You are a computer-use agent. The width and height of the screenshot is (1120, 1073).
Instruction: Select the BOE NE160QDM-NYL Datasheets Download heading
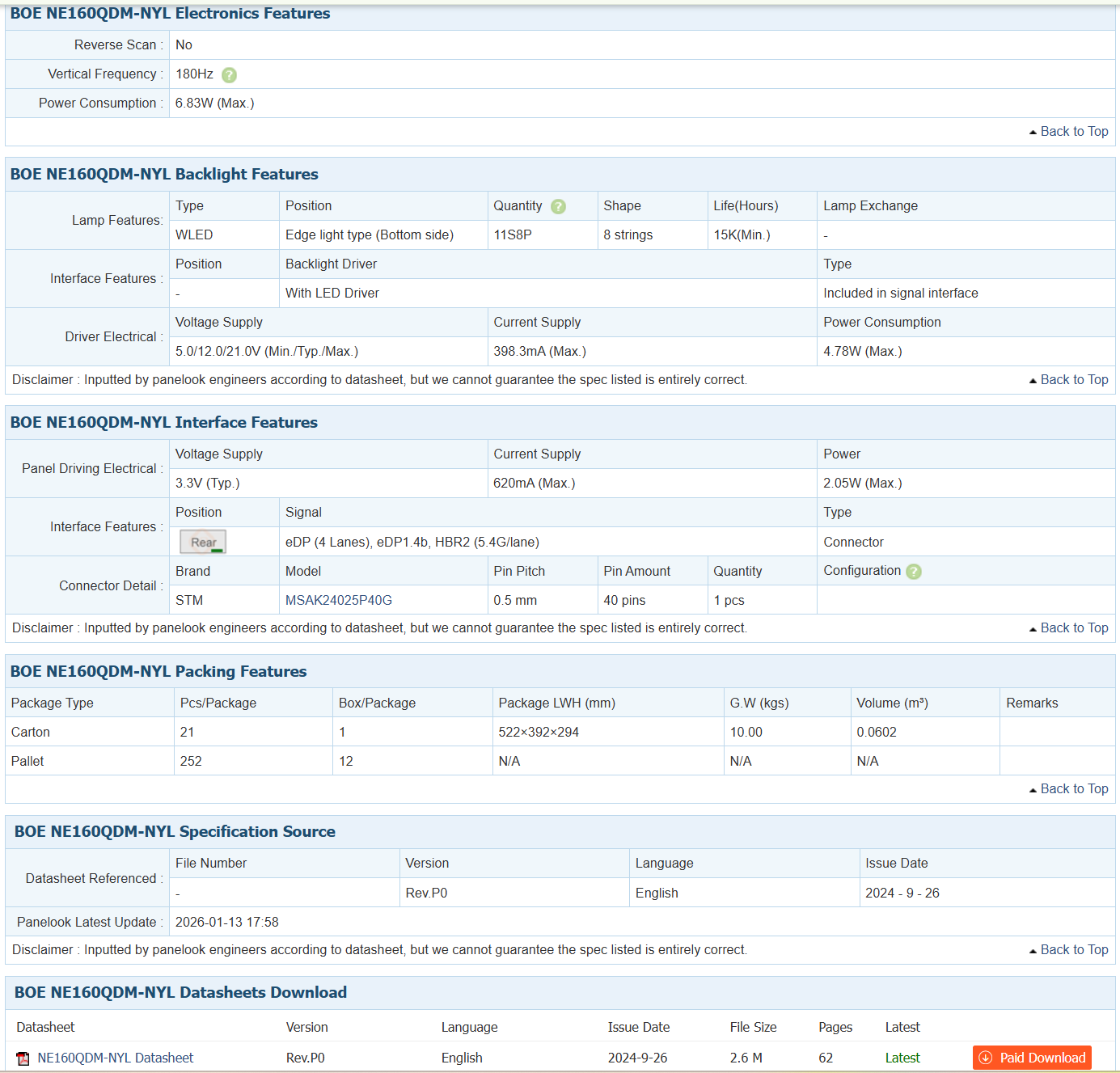click(x=180, y=992)
